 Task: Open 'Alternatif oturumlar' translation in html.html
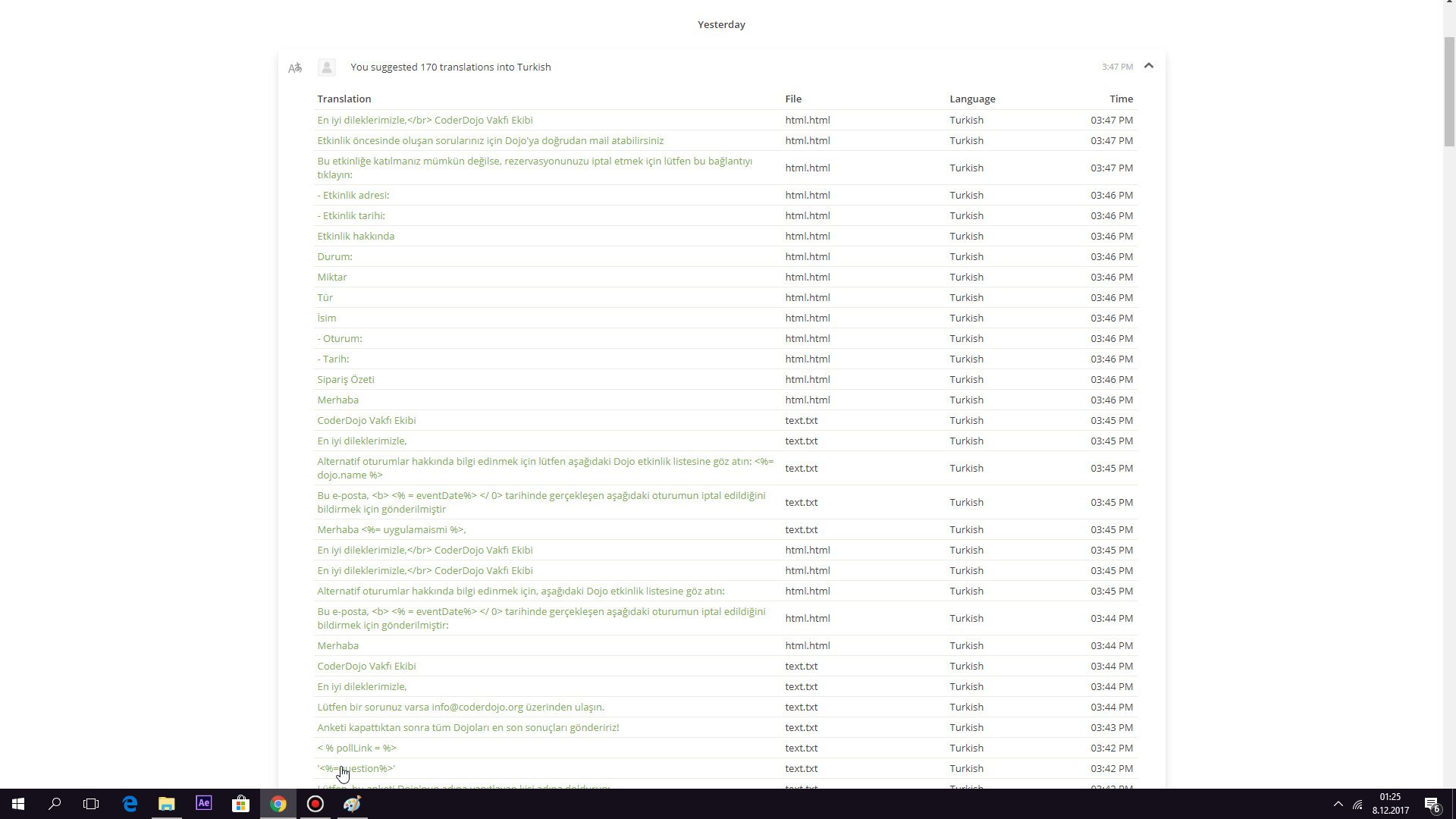point(520,591)
